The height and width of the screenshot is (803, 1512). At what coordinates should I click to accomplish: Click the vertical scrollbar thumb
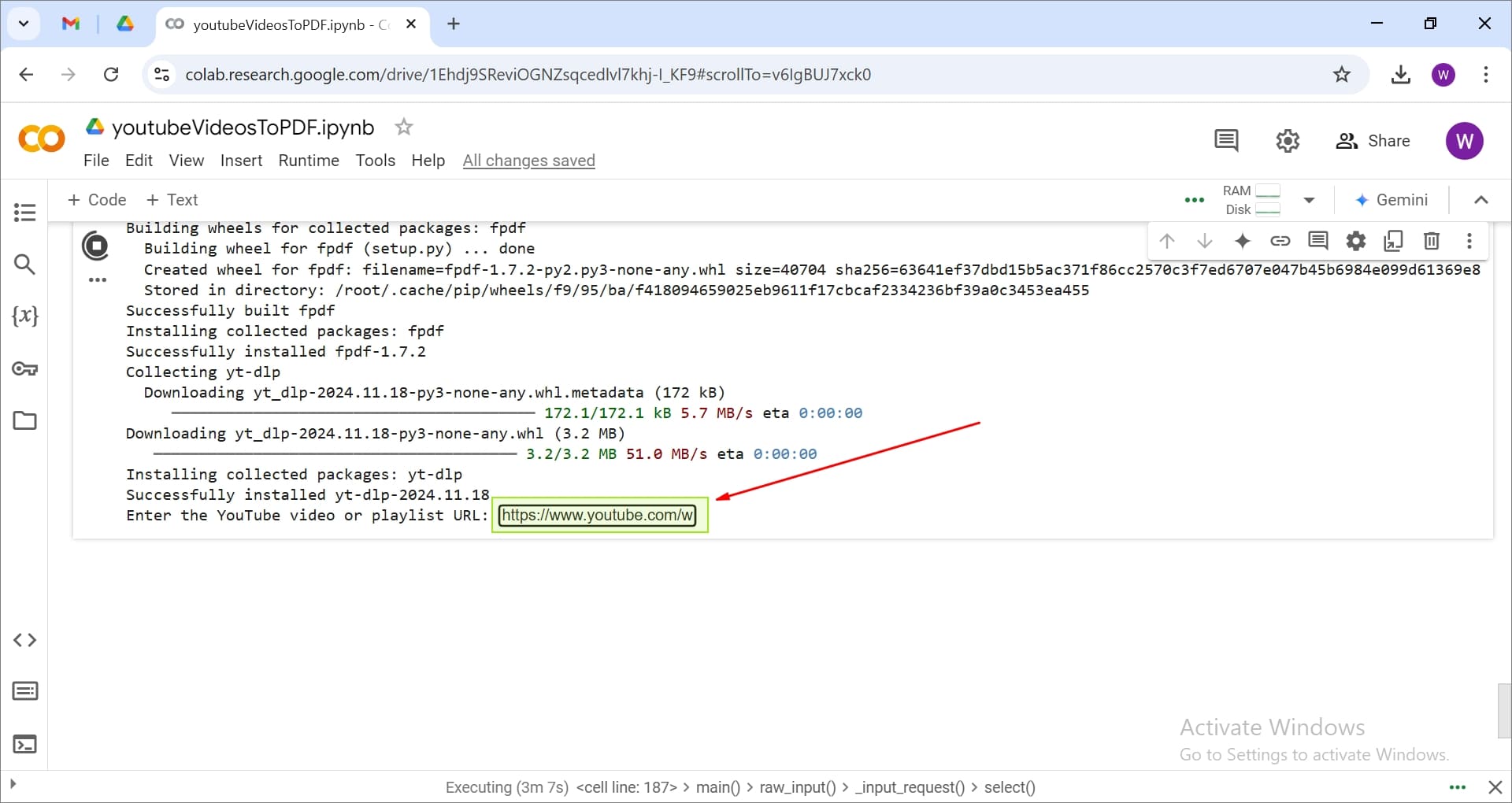click(1504, 711)
